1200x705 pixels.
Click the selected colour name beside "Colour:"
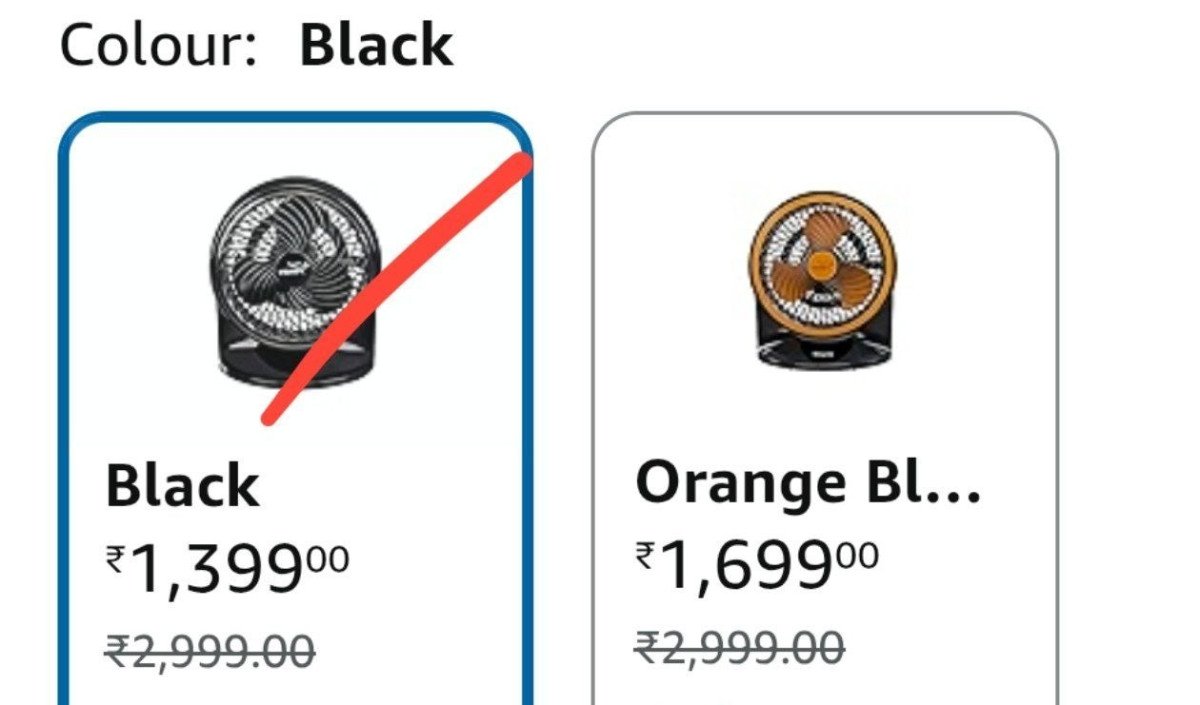point(376,46)
